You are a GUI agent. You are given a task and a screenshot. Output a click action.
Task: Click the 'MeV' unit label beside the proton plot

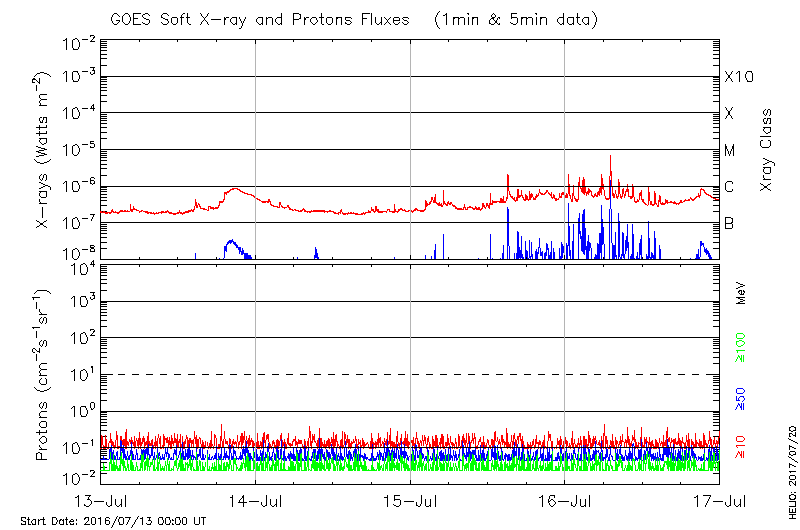741,294
